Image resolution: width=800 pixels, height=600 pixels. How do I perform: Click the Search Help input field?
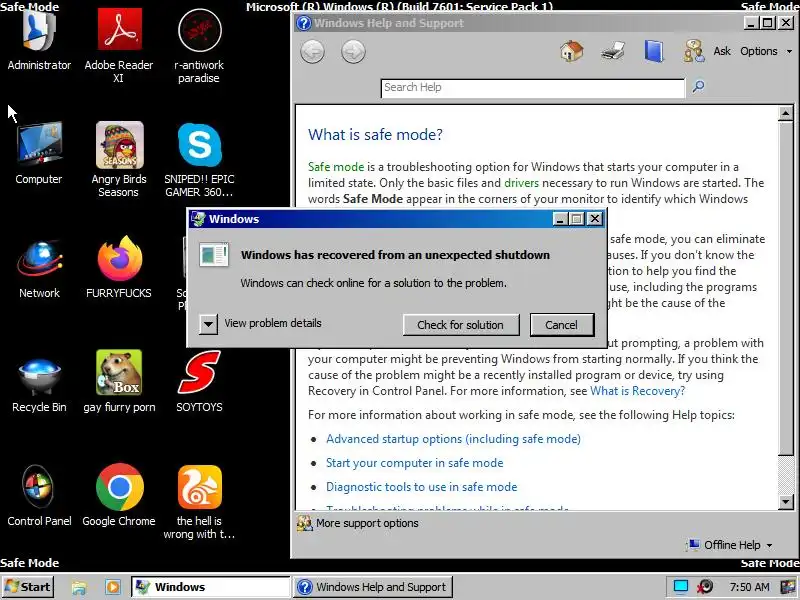[x=533, y=88]
